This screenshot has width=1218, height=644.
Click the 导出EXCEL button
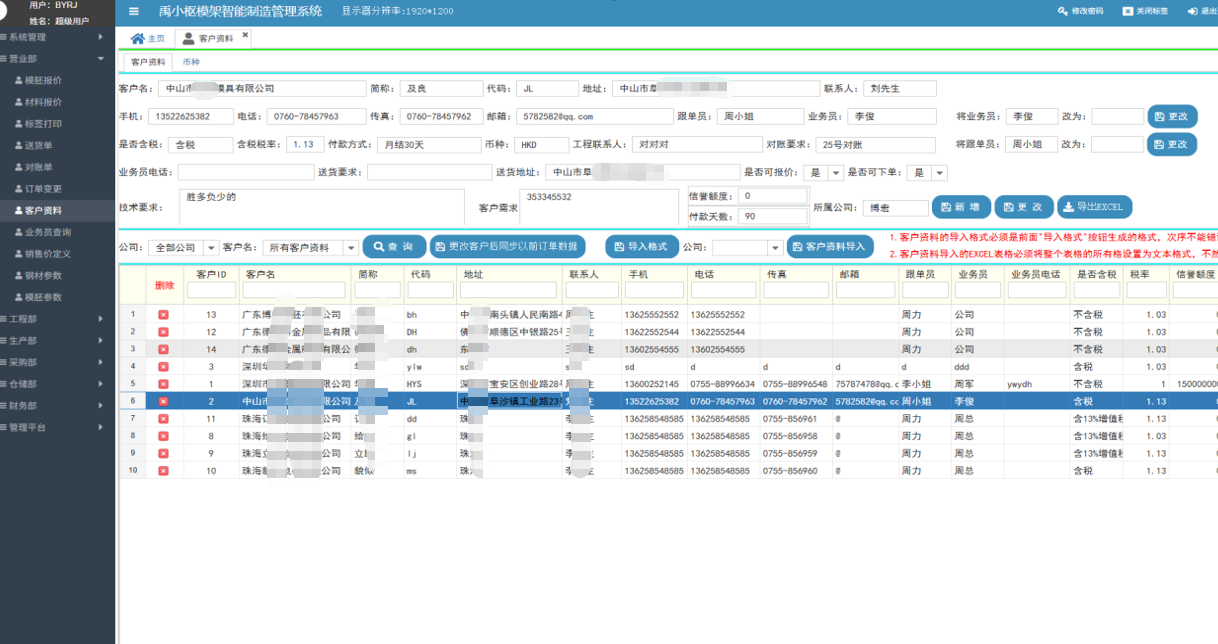tap(1095, 207)
